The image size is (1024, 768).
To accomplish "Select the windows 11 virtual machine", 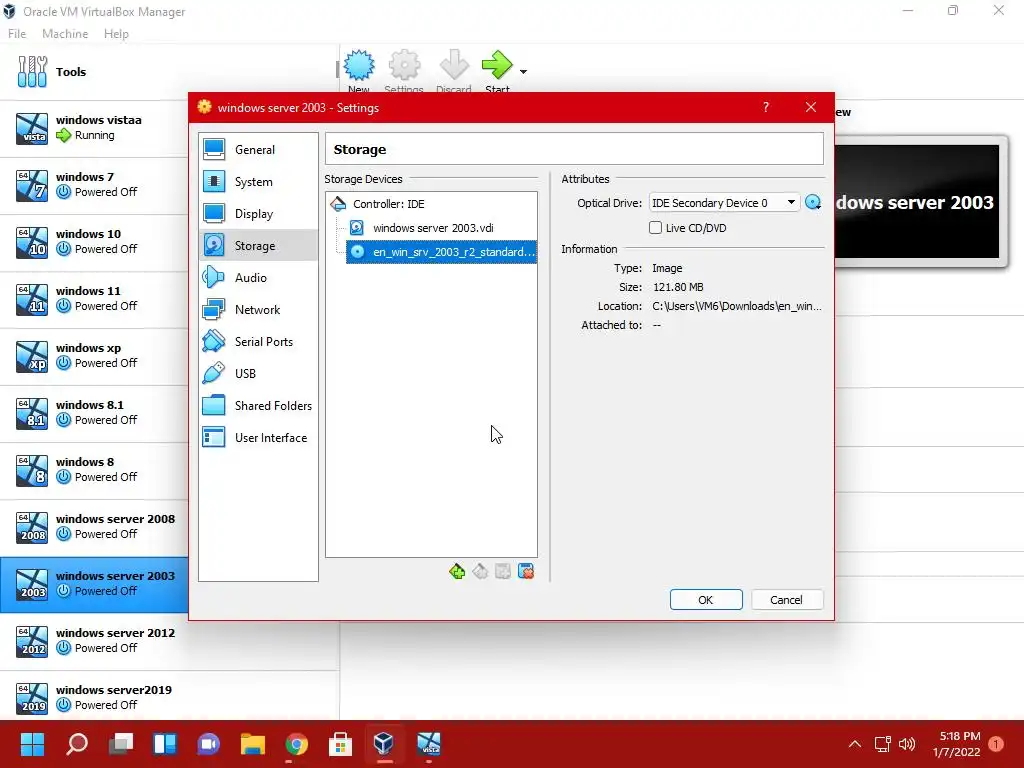I will [94, 298].
